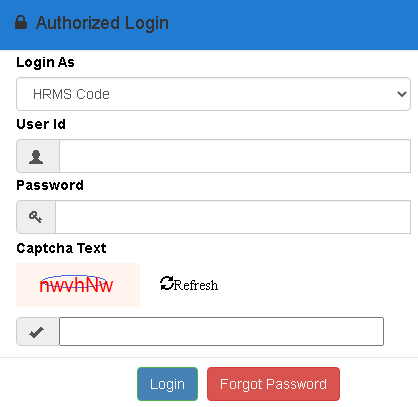The height and width of the screenshot is (407, 418).
Task: Select the HRMS Code option text
Action: pyautogui.click(x=71, y=94)
